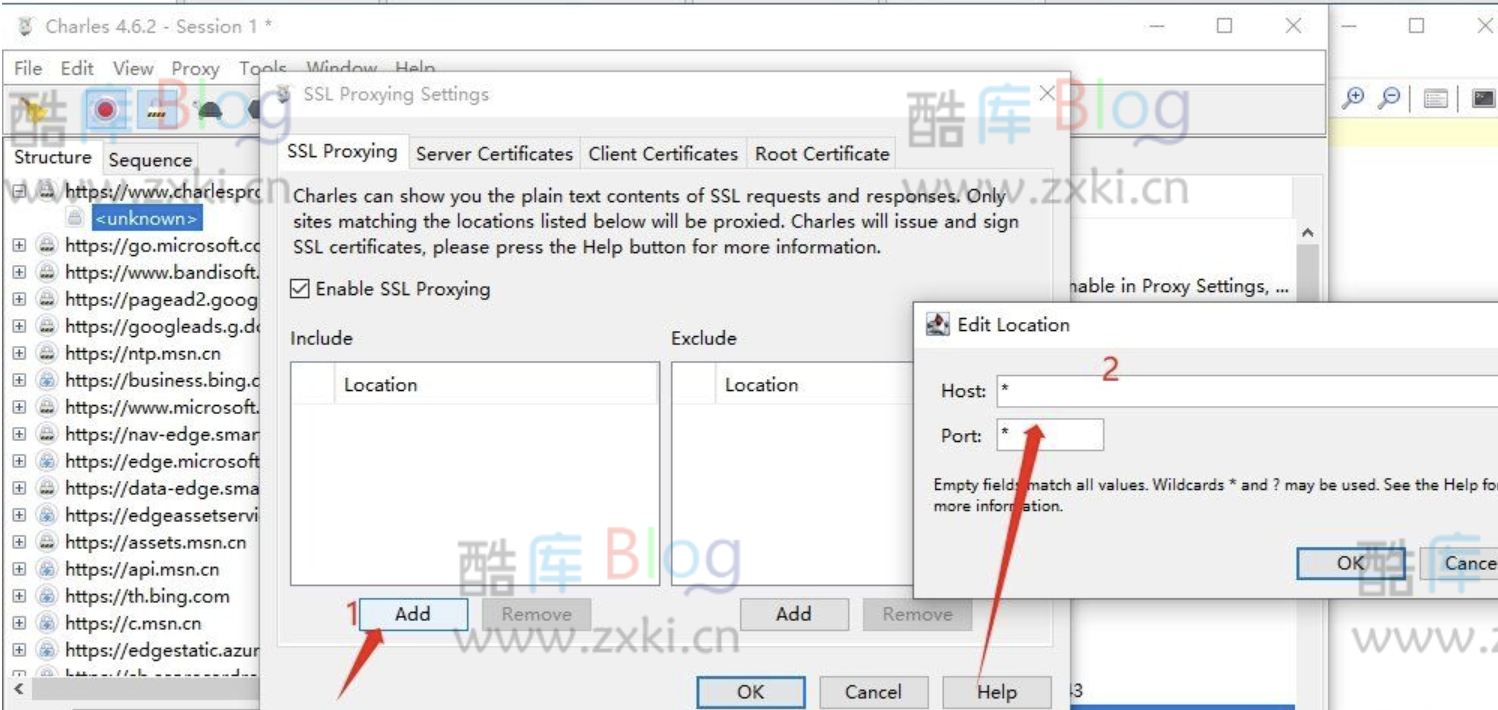
Task: Click the terminal console icon
Action: 1483,98
